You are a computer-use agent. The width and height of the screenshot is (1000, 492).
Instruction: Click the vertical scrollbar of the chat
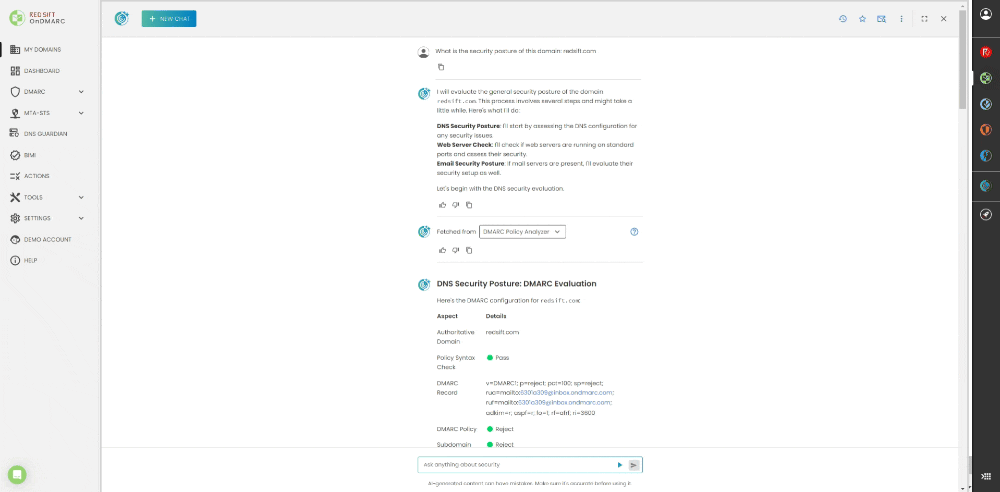click(x=962, y=59)
